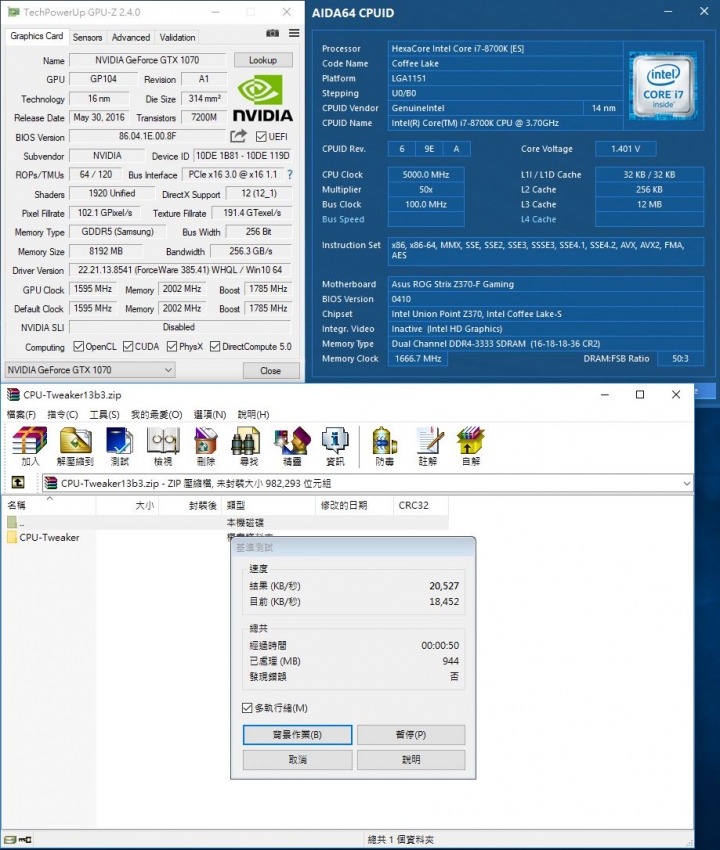The image size is (720, 850).
Task: Toggle the DirectCompute 5.0 checkbox
Action: pos(215,346)
